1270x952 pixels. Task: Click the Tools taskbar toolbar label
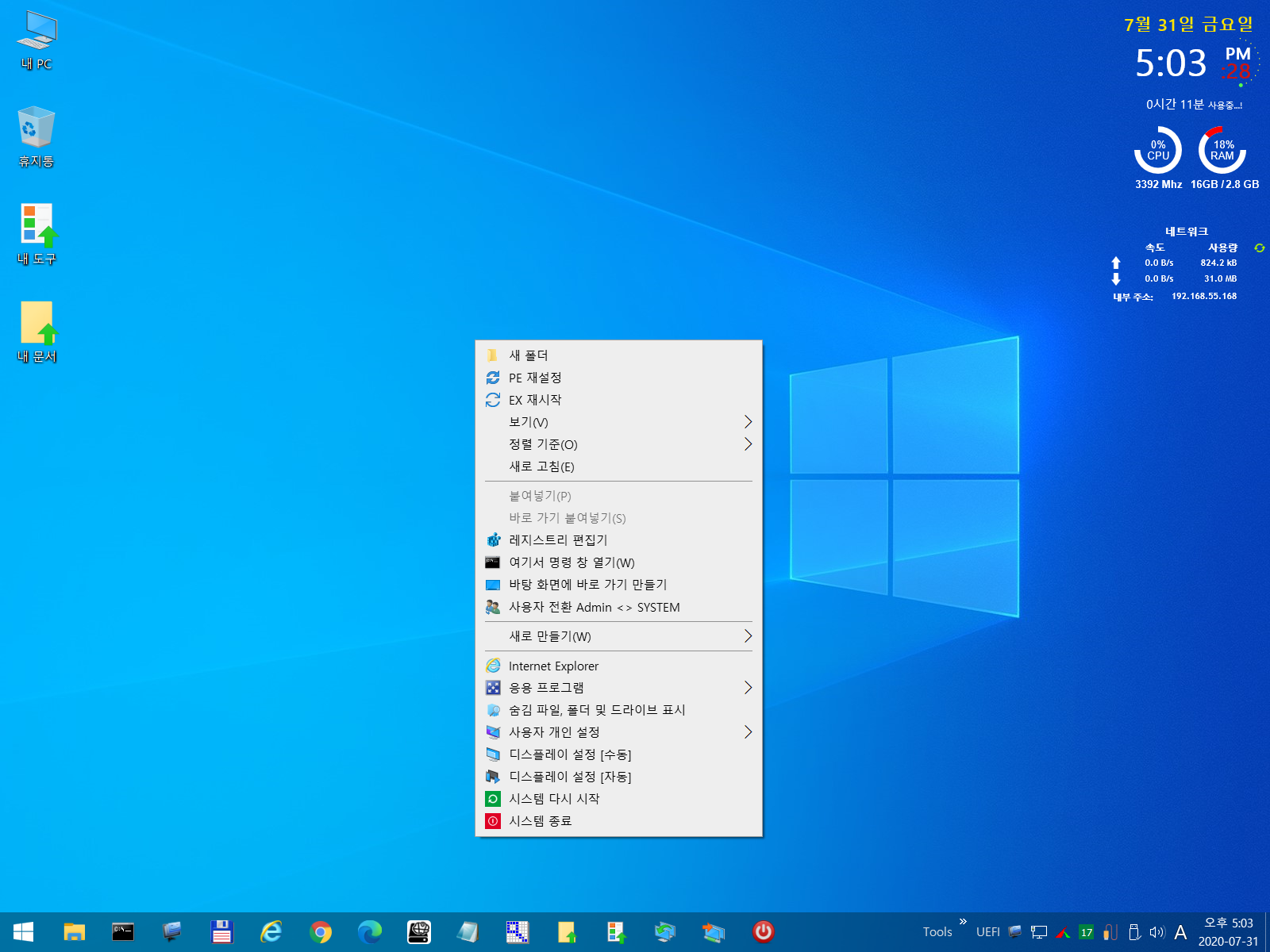point(937,932)
